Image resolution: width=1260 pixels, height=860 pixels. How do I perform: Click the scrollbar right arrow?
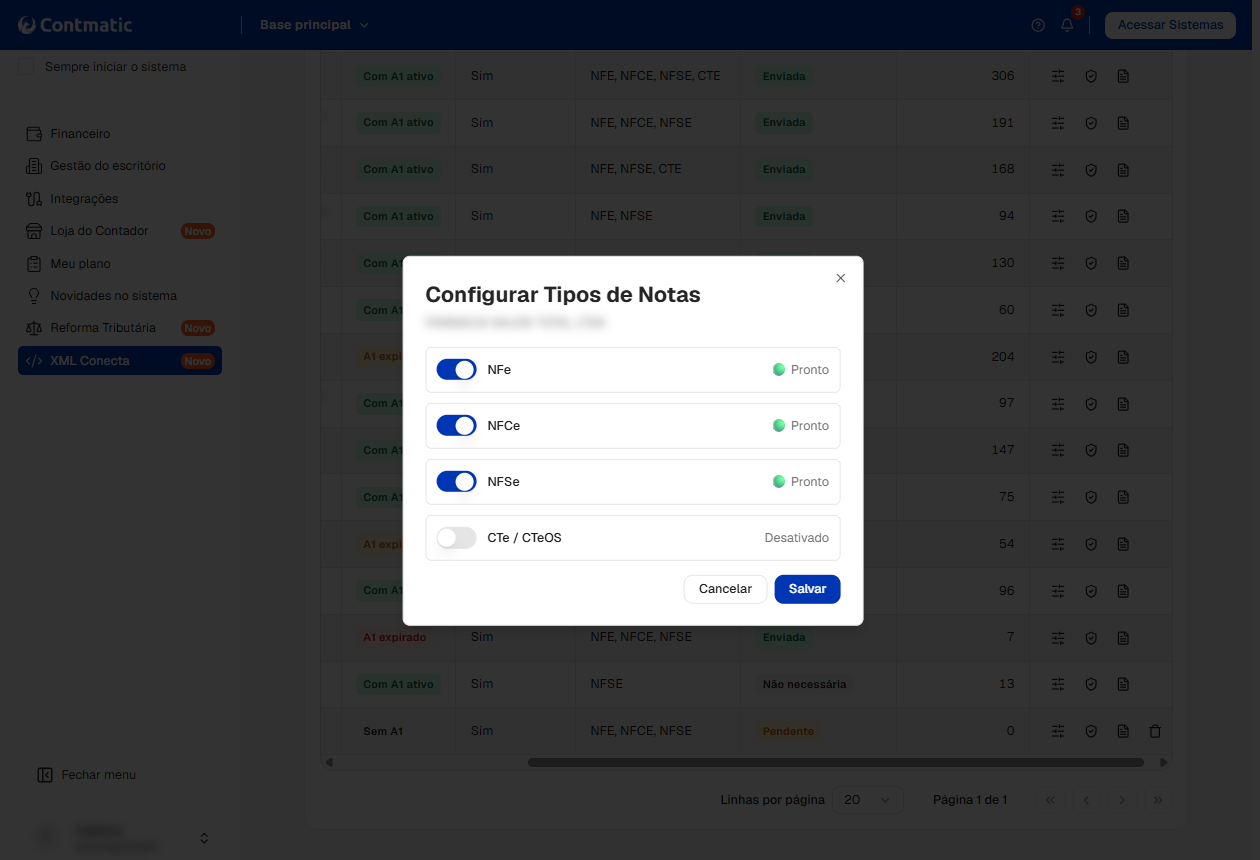coord(1163,762)
